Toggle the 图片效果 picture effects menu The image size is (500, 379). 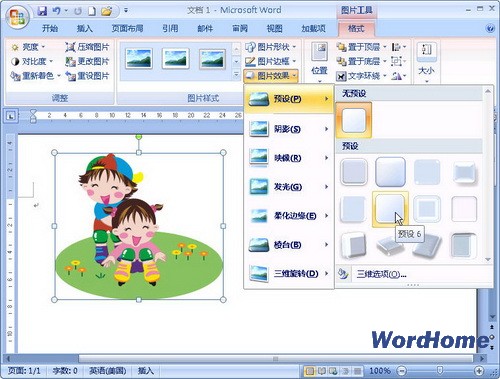[x=271, y=76]
